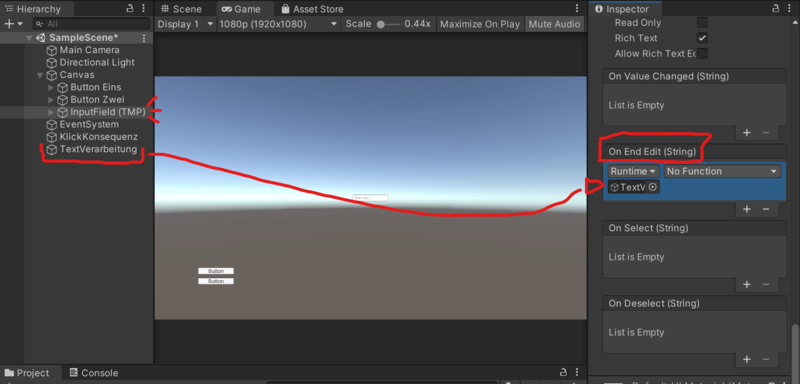Image resolution: width=800 pixels, height=384 pixels.
Task: Open the 1080p resolution dropdown
Action: pyautogui.click(x=279, y=24)
